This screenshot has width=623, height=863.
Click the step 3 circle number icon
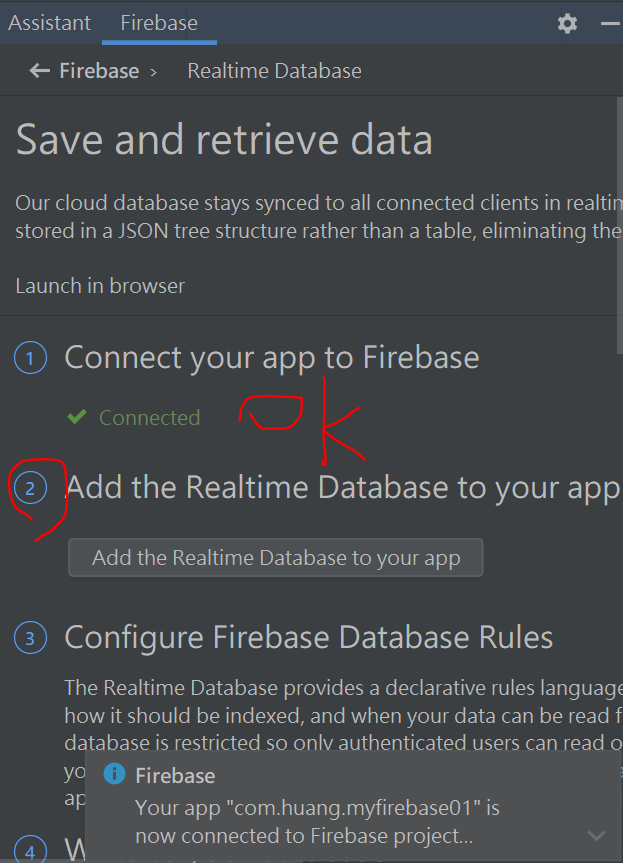click(x=30, y=637)
